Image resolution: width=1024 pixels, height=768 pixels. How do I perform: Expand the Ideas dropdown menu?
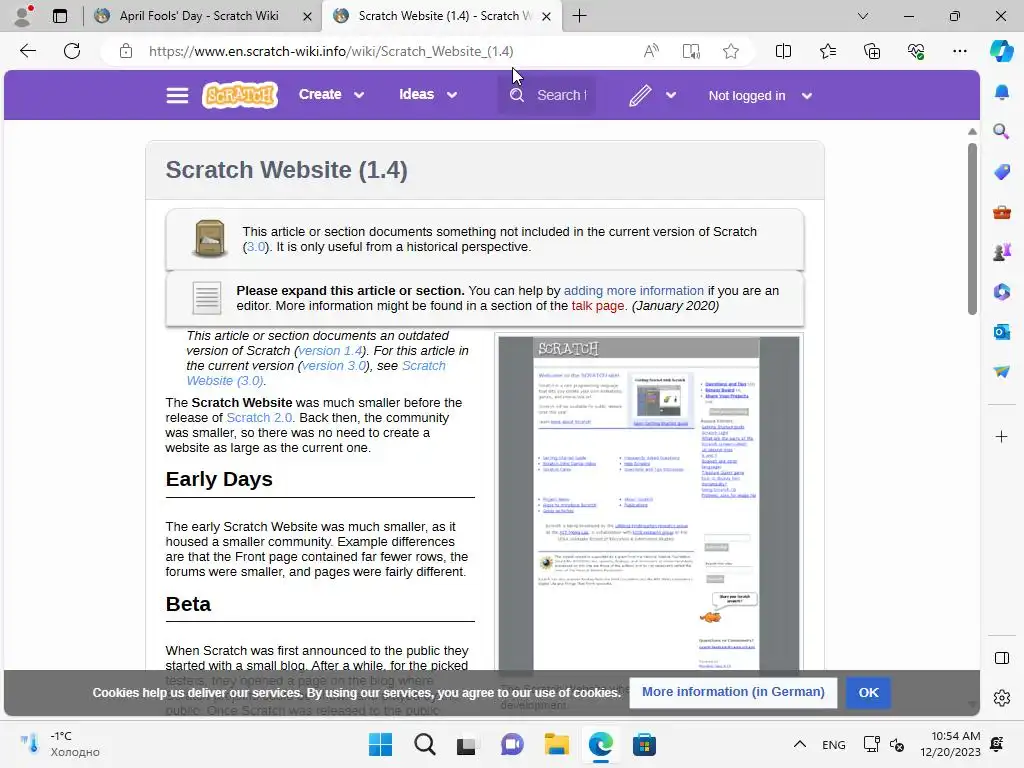tap(428, 95)
